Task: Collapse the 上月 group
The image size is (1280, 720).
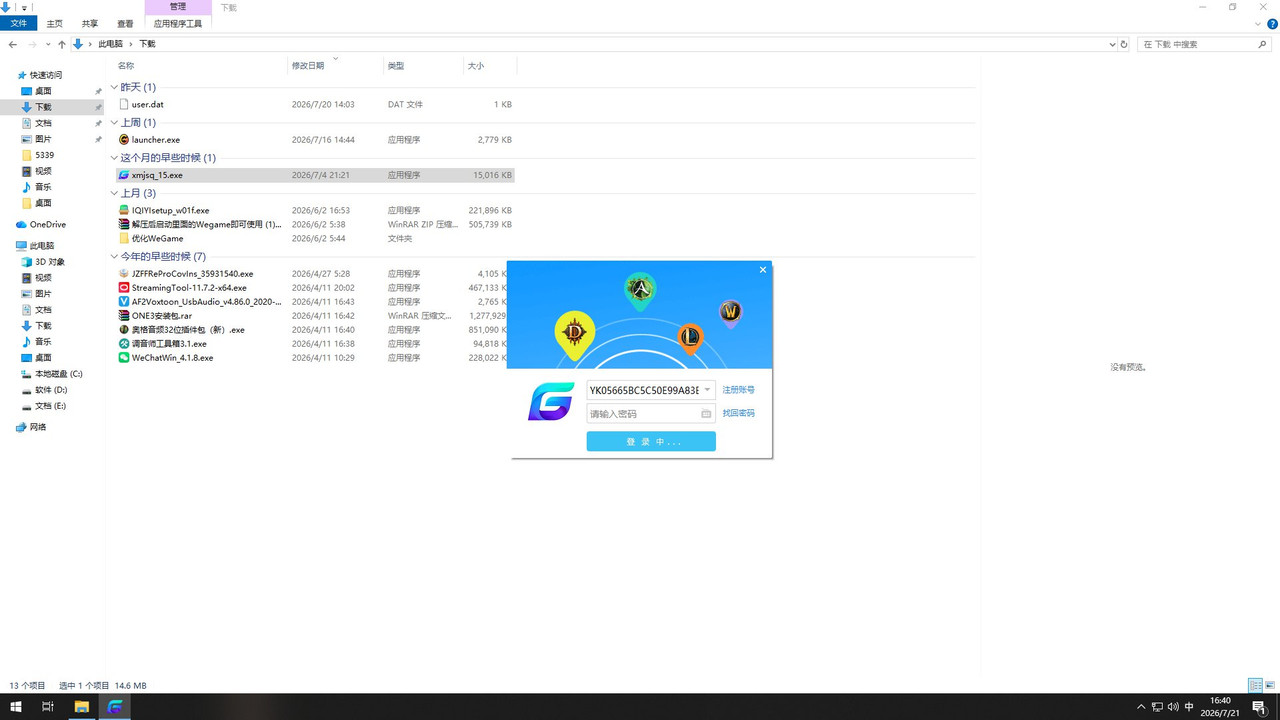Action: [x=114, y=193]
